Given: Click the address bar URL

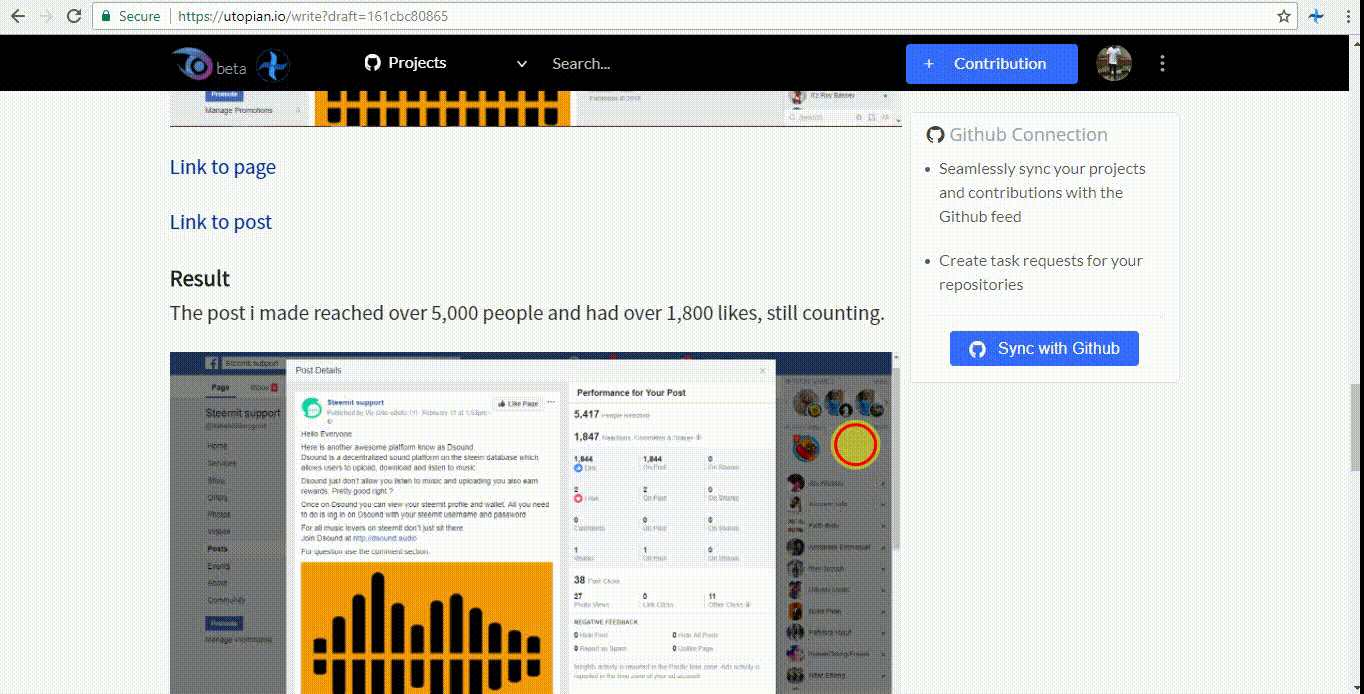Looking at the screenshot, I should pyautogui.click(x=313, y=16).
